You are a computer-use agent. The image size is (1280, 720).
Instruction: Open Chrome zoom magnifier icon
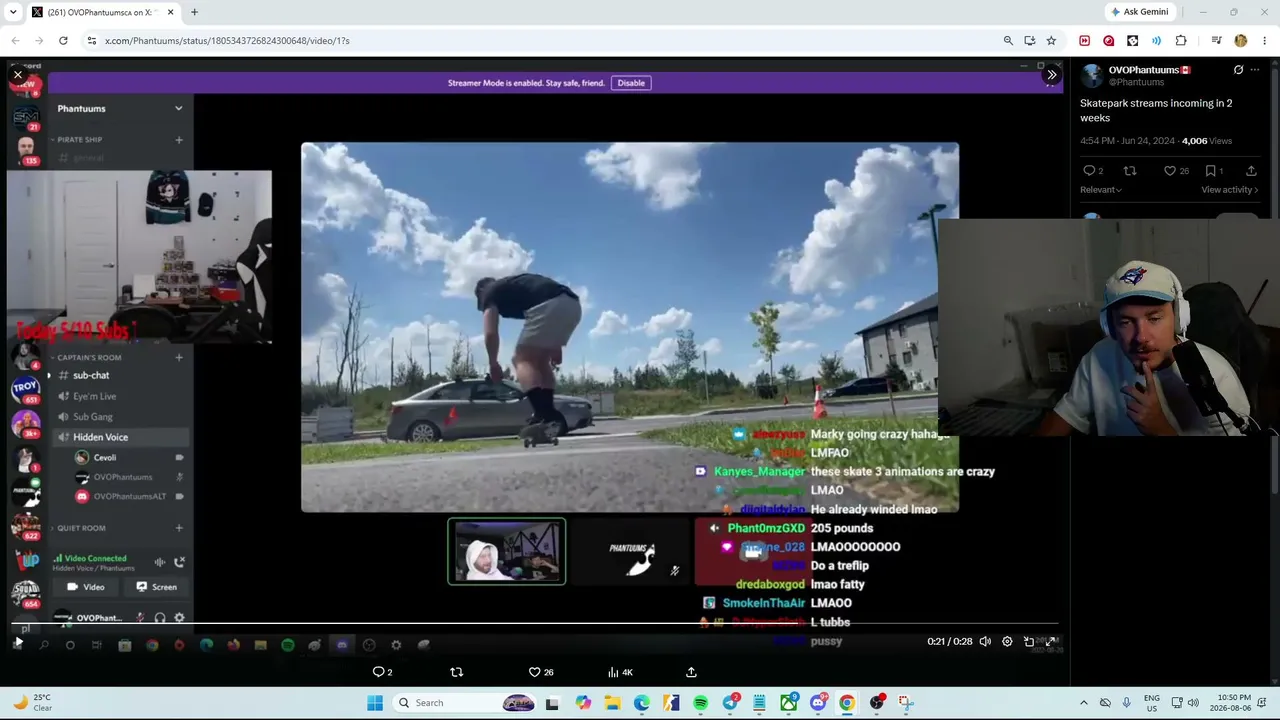tap(1008, 41)
